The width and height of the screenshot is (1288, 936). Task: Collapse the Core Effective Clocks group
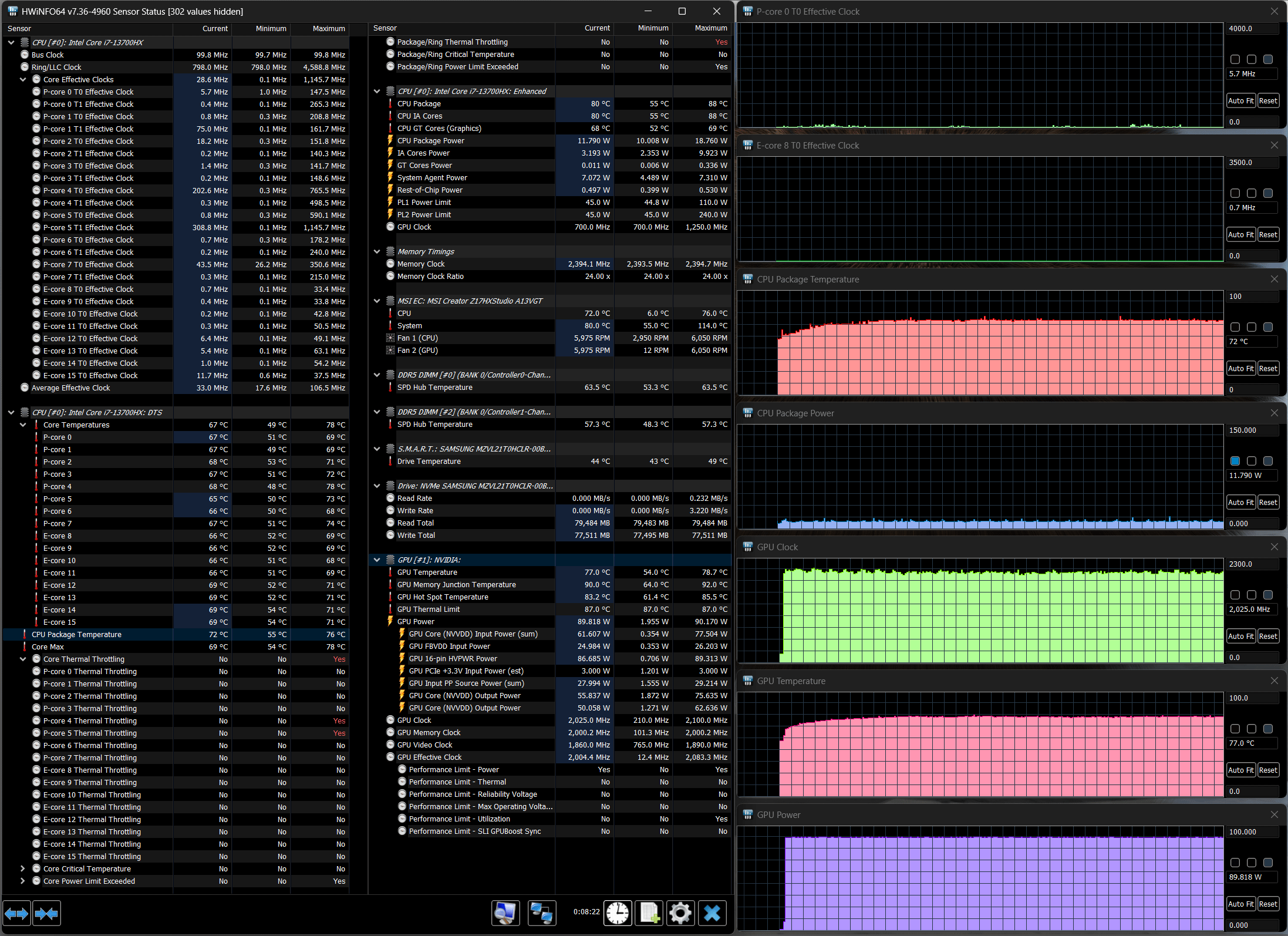[23, 79]
